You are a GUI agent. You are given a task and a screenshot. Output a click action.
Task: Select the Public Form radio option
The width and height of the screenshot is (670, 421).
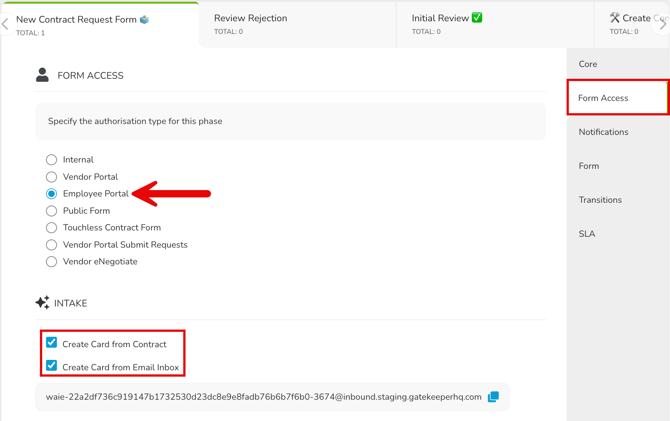(x=51, y=211)
